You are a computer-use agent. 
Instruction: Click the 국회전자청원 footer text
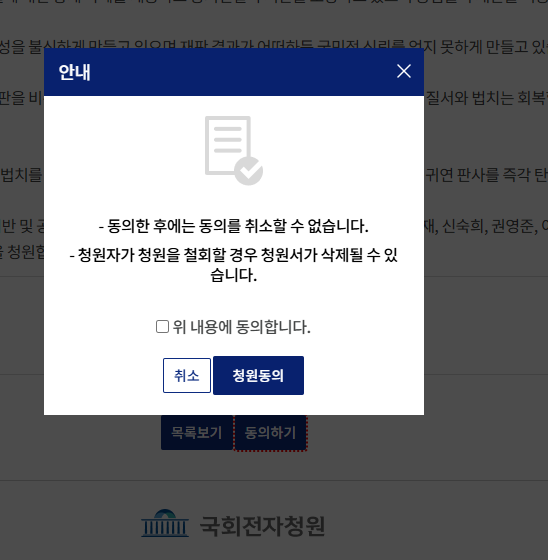pyautogui.click(x=262, y=526)
